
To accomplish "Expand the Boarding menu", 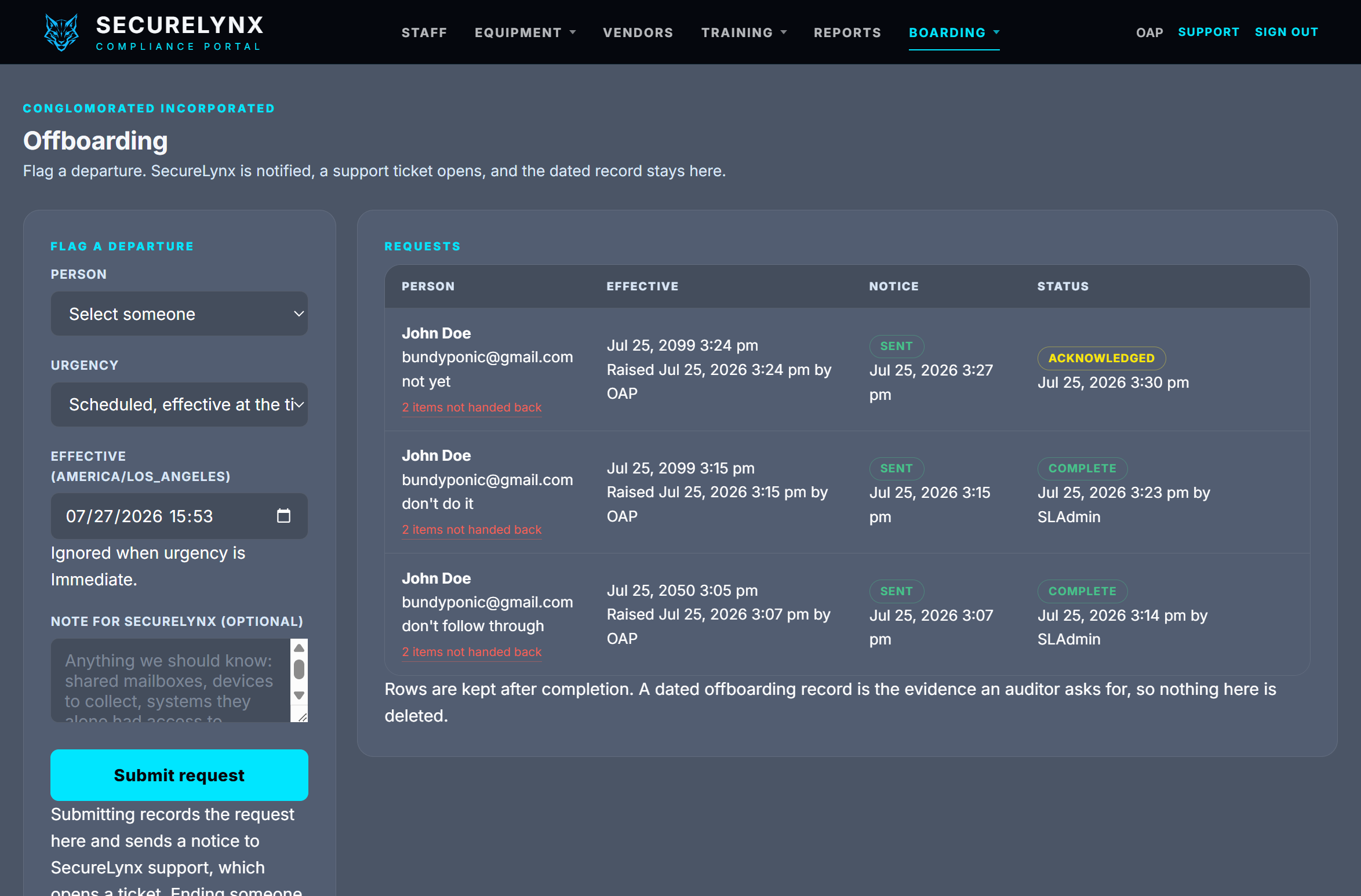I will pos(954,32).
